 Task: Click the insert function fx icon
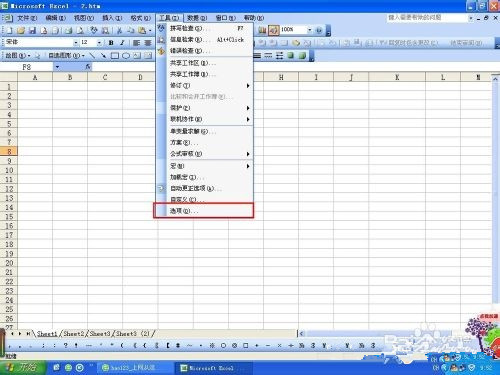pyautogui.click(x=88, y=67)
